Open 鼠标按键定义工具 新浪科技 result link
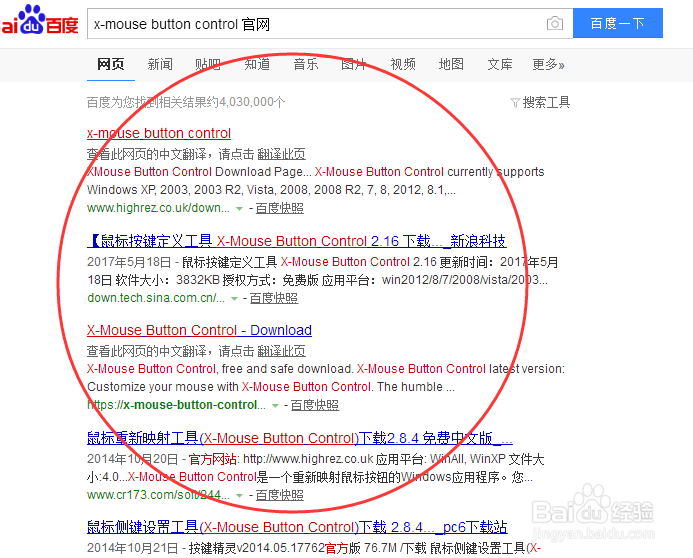This screenshot has height=558, width=693. click(297, 241)
